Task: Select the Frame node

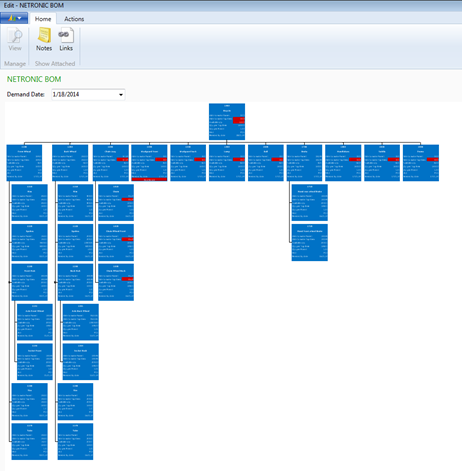Action: pyautogui.click(x=421, y=163)
